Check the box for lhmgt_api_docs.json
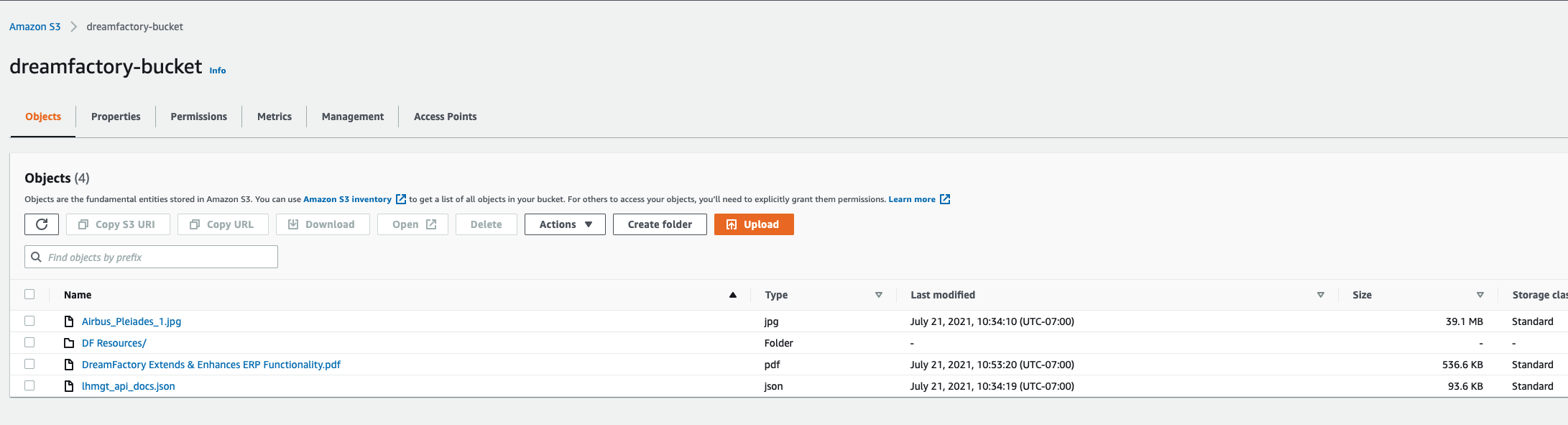Viewport: 1568px width, 425px height. pos(29,385)
